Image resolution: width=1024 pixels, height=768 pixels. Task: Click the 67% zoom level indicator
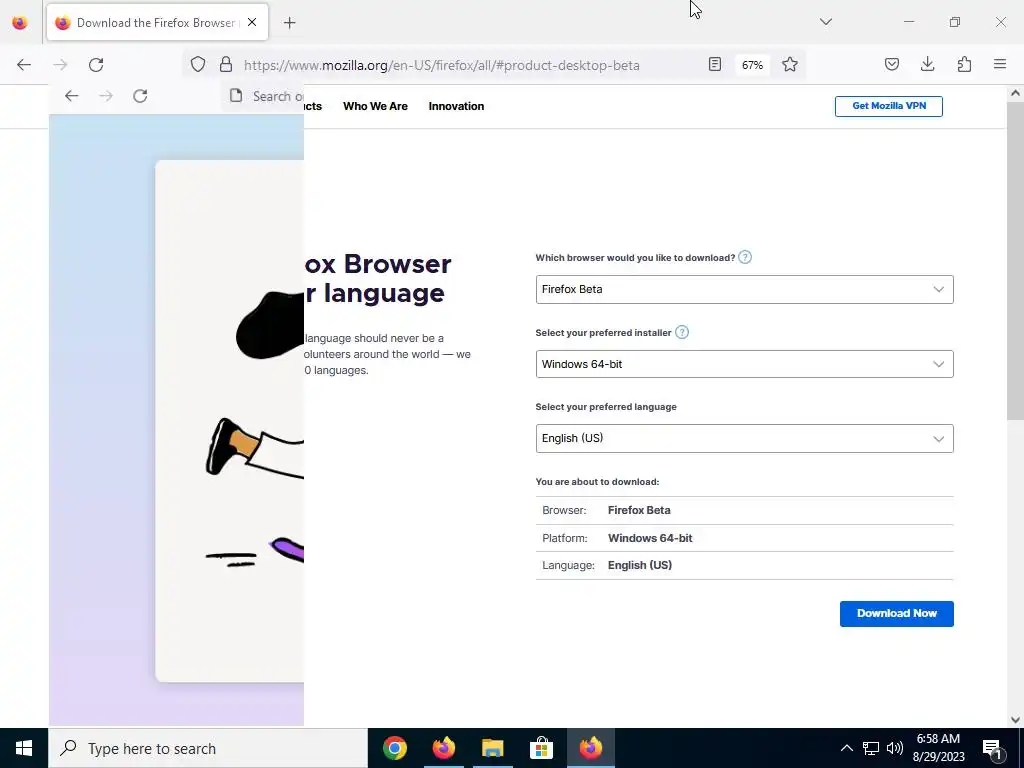coord(752,65)
